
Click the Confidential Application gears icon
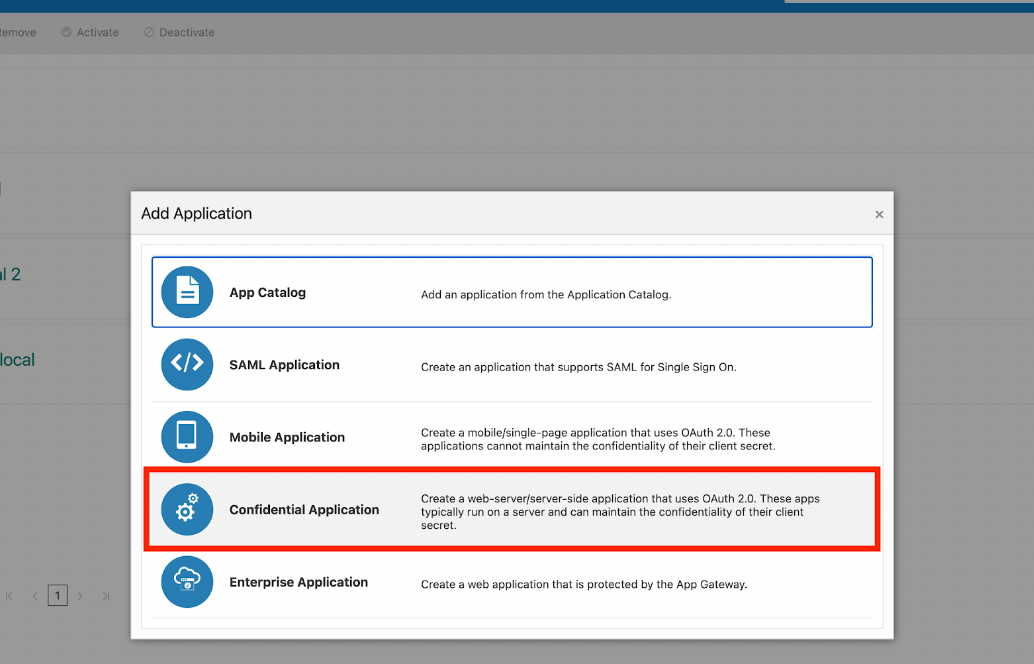(187, 509)
